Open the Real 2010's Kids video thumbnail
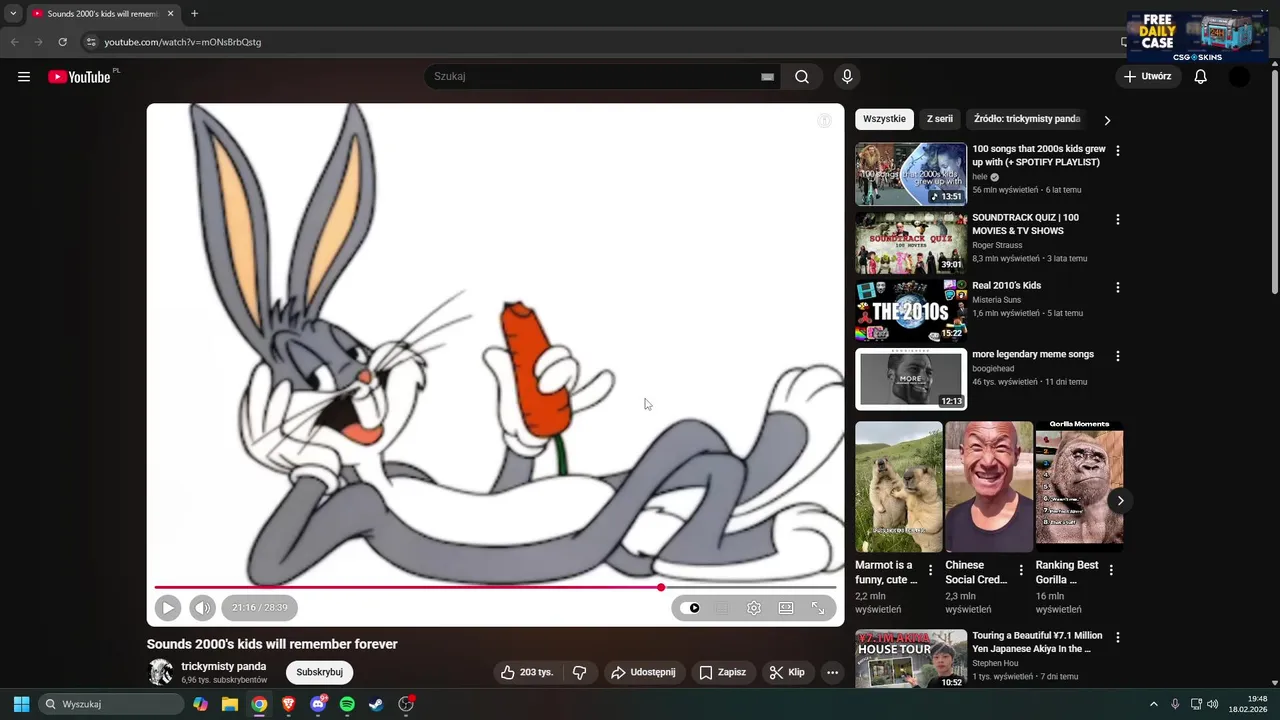The width and height of the screenshot is (1280, 720). tap(911, 311)
